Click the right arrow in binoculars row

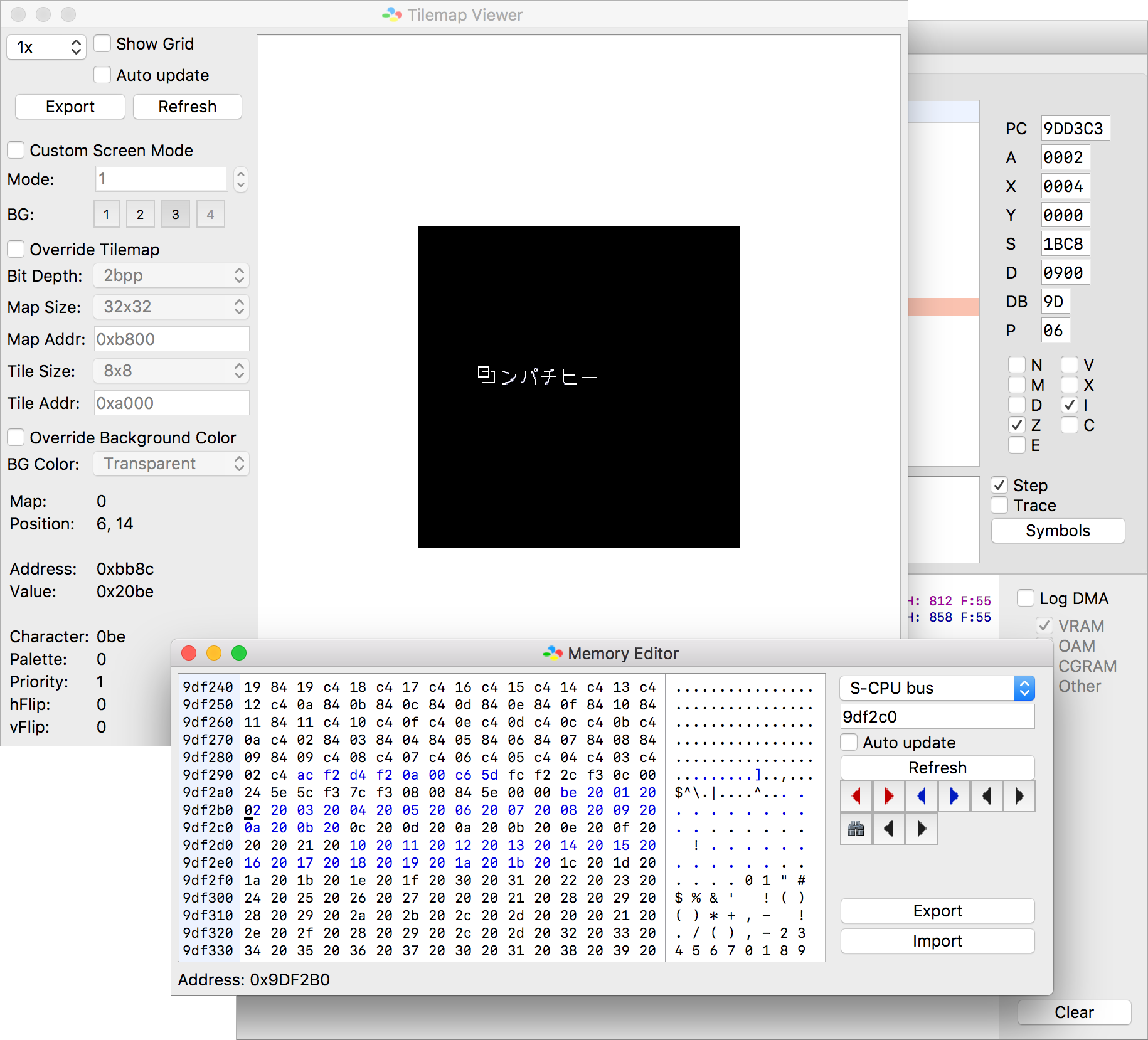point(922,829)
